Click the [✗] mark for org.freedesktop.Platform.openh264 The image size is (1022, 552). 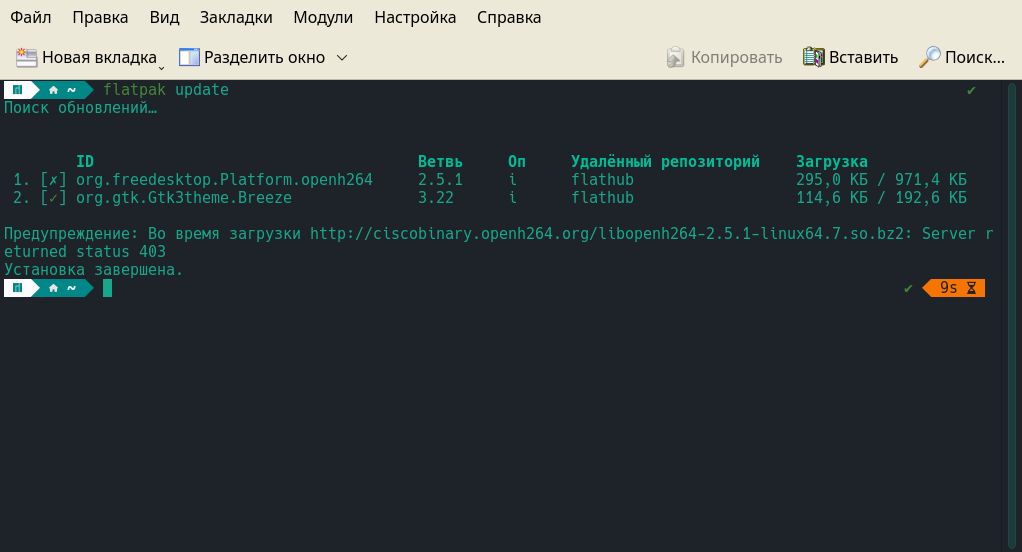click(x=54, y=180)
